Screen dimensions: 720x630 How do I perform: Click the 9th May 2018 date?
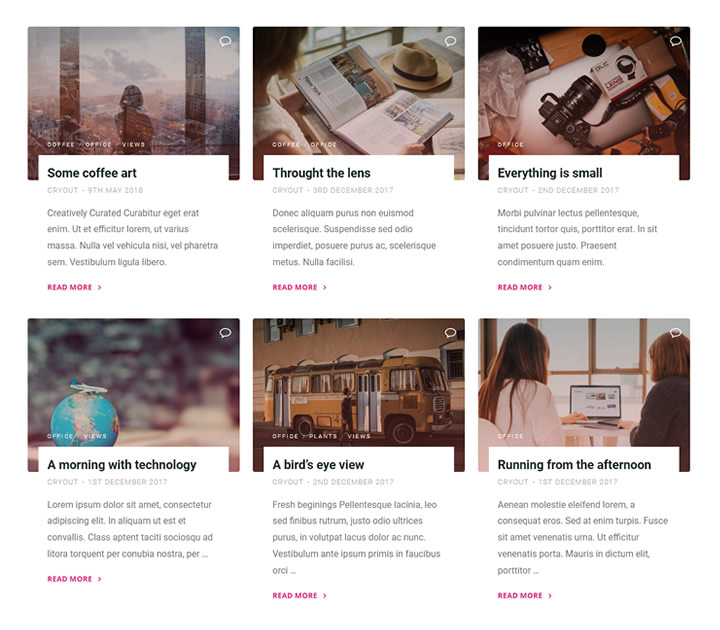(x=115, y=191)
